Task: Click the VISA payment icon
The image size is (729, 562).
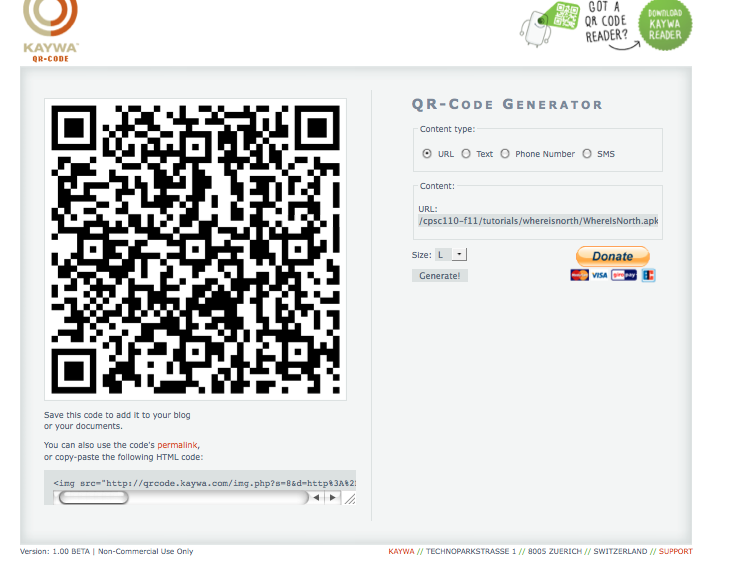Action: pos(600,275)
